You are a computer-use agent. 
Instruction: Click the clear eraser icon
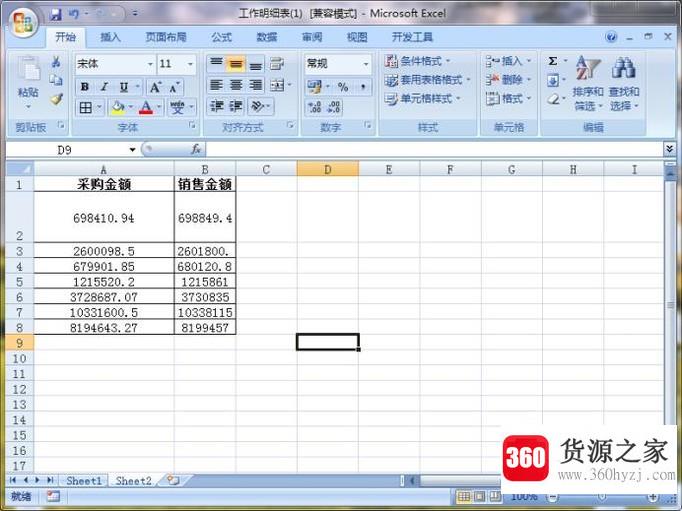click(x=553, y=99)
